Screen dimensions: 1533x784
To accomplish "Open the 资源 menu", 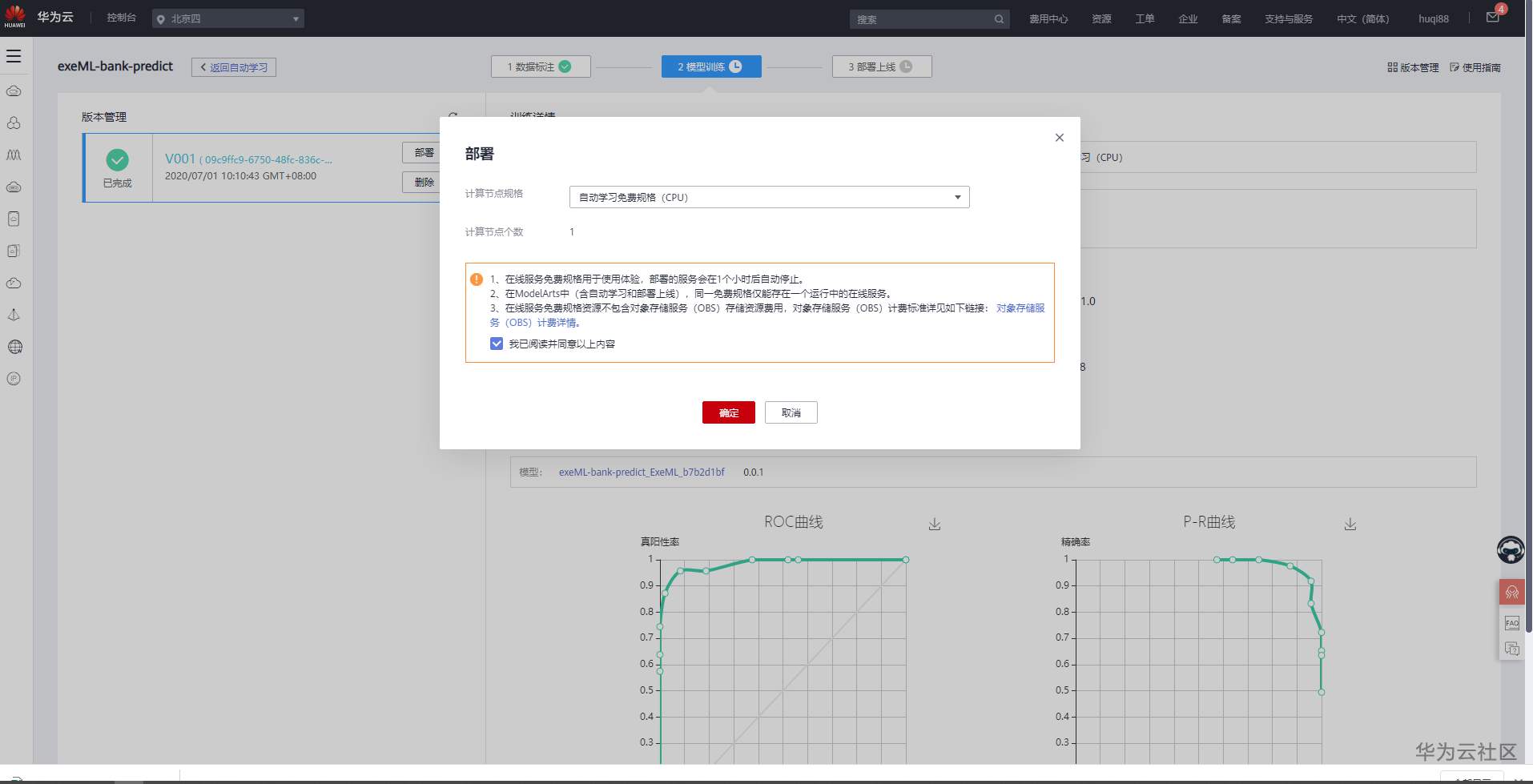I will (1101, 19).
